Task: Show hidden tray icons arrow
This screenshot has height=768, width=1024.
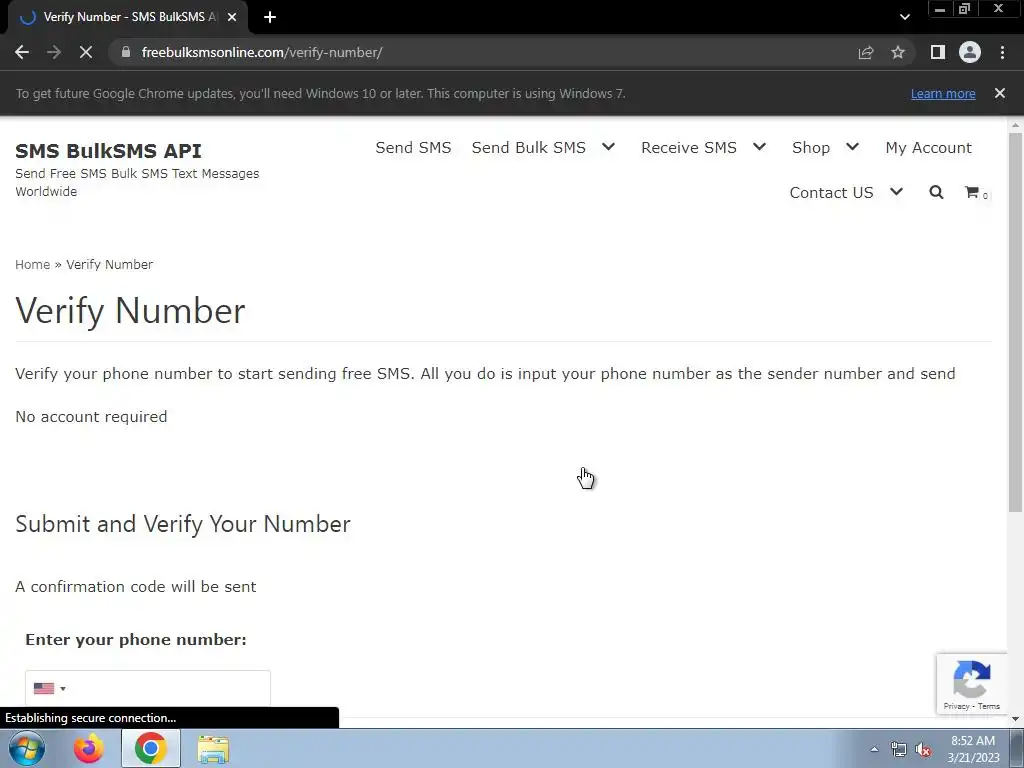Action: [x=874, y=749]
